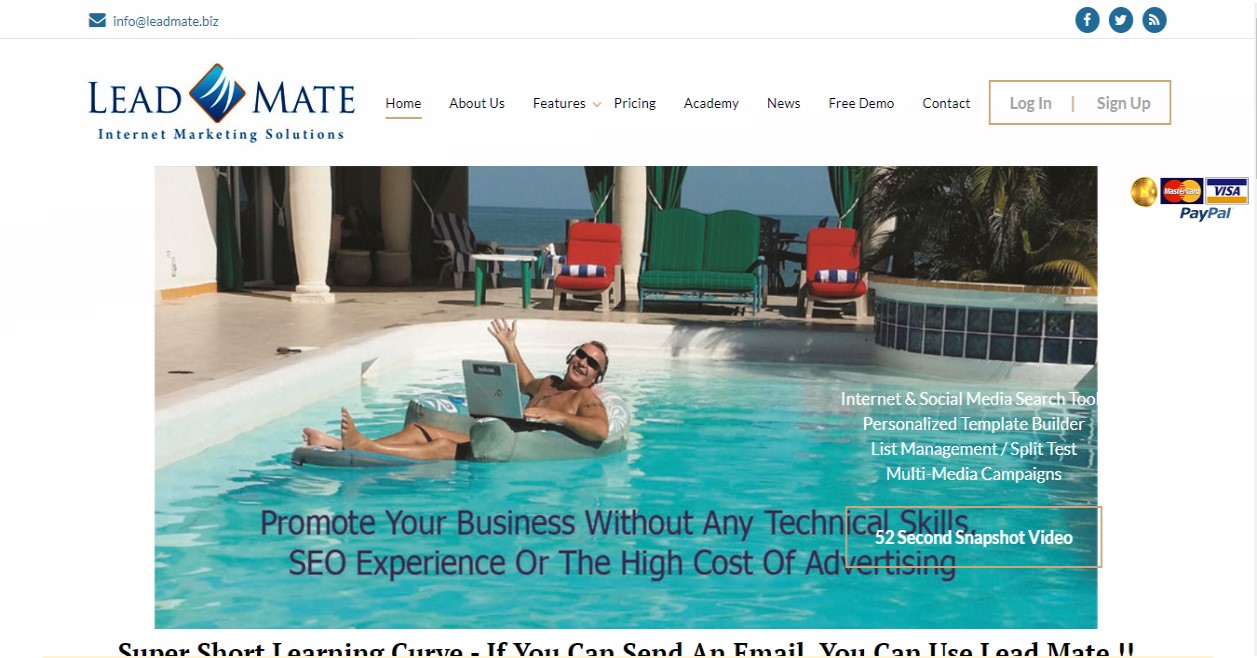Click the Log In button
Screen dimensions: 1257x658
click(1030, 103)
